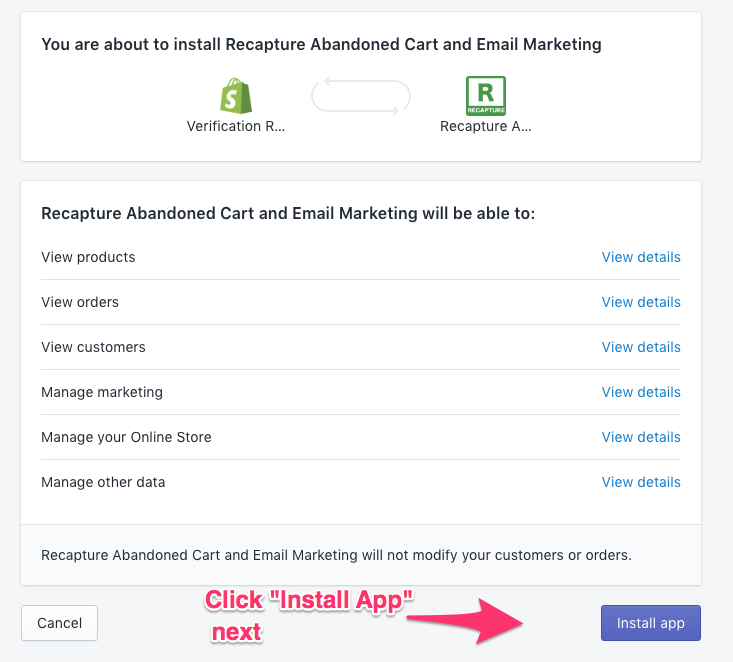Click the green Recapture R logo
The width and height of the screenshot is (733, 662).
click(x=486, y=96)
